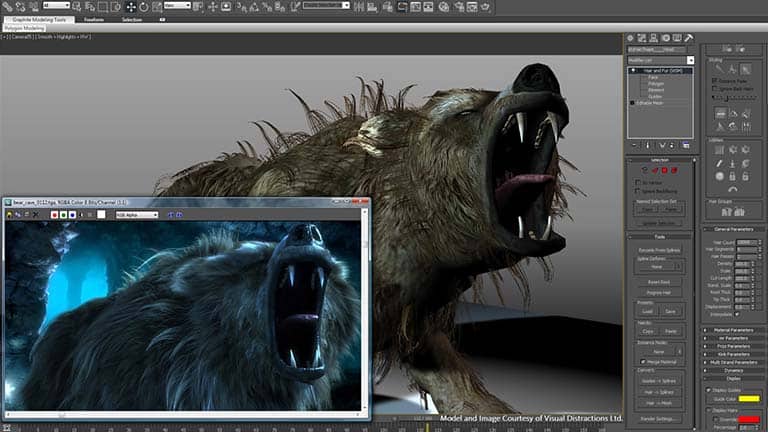Open the Create command panel tab
This screenshot has height=432, width=768.
point(630,38)
